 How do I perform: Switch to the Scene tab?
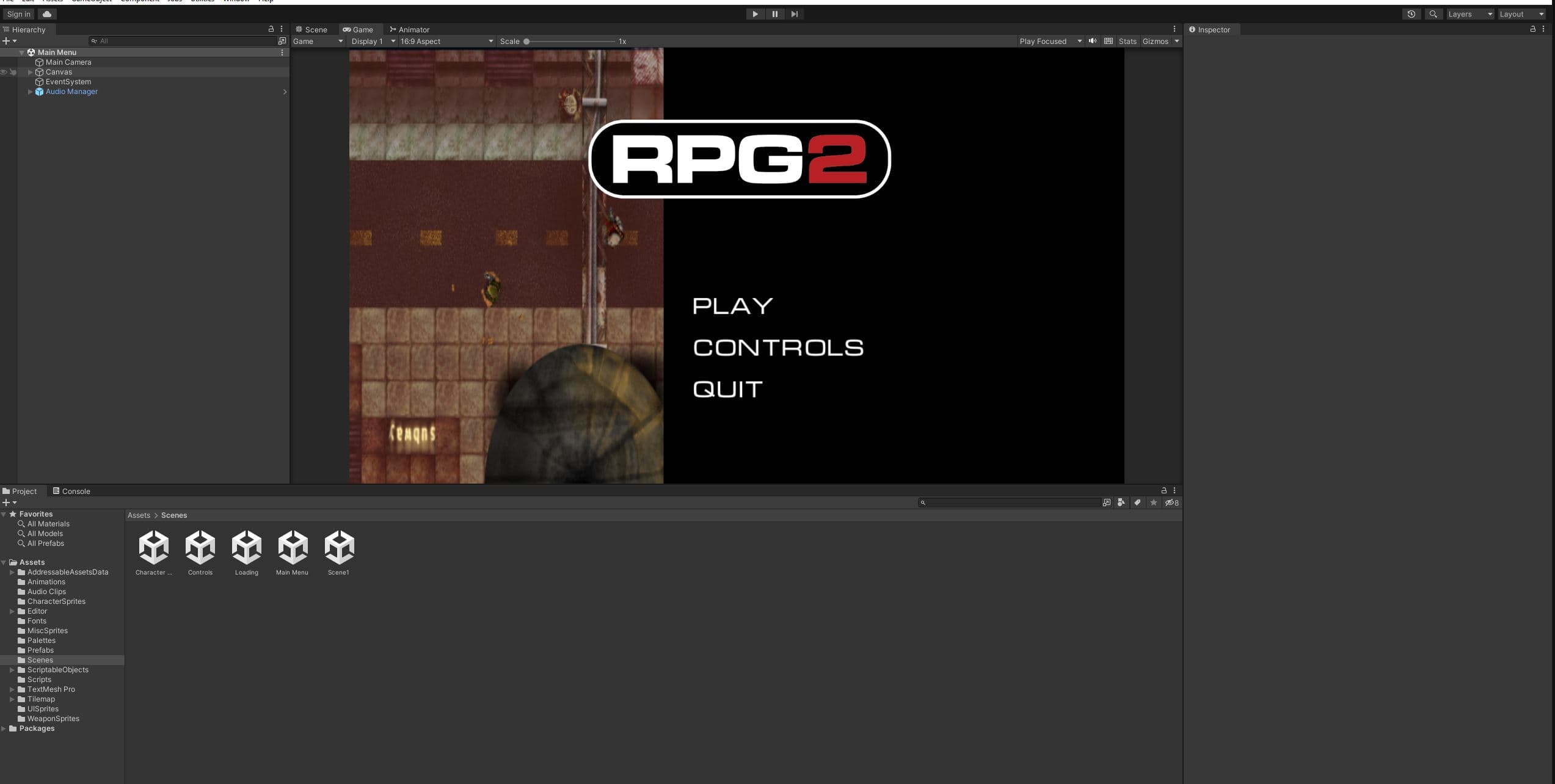click(311, 29)
